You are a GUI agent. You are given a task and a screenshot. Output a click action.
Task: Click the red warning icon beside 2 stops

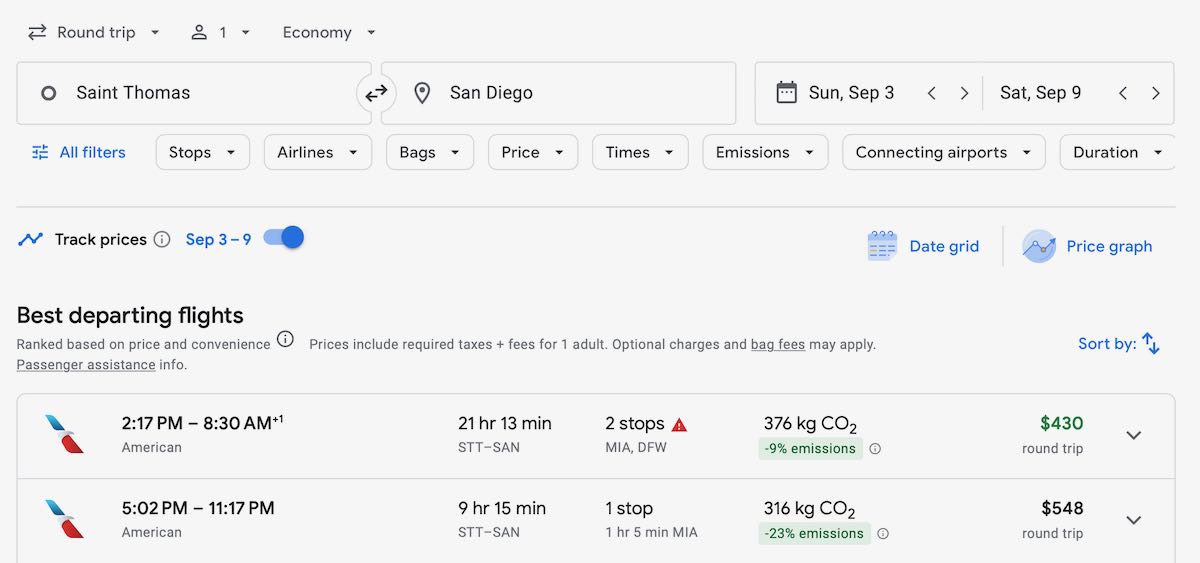(x=680, y=424)
